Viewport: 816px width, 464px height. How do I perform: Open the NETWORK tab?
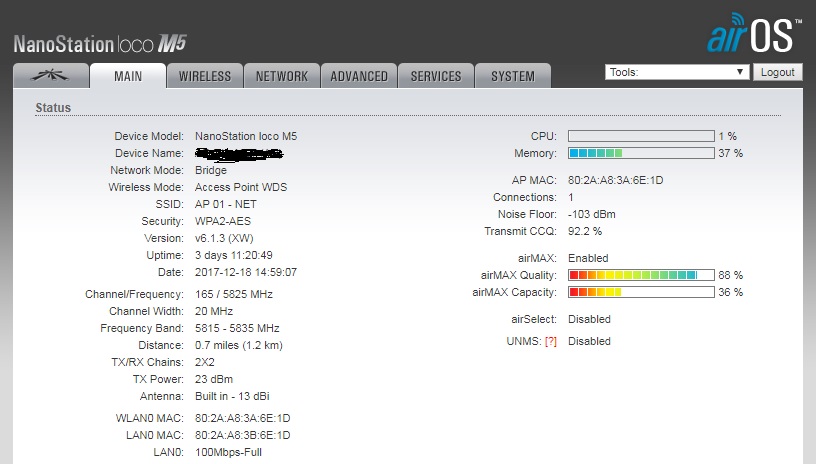pos(282,76)
